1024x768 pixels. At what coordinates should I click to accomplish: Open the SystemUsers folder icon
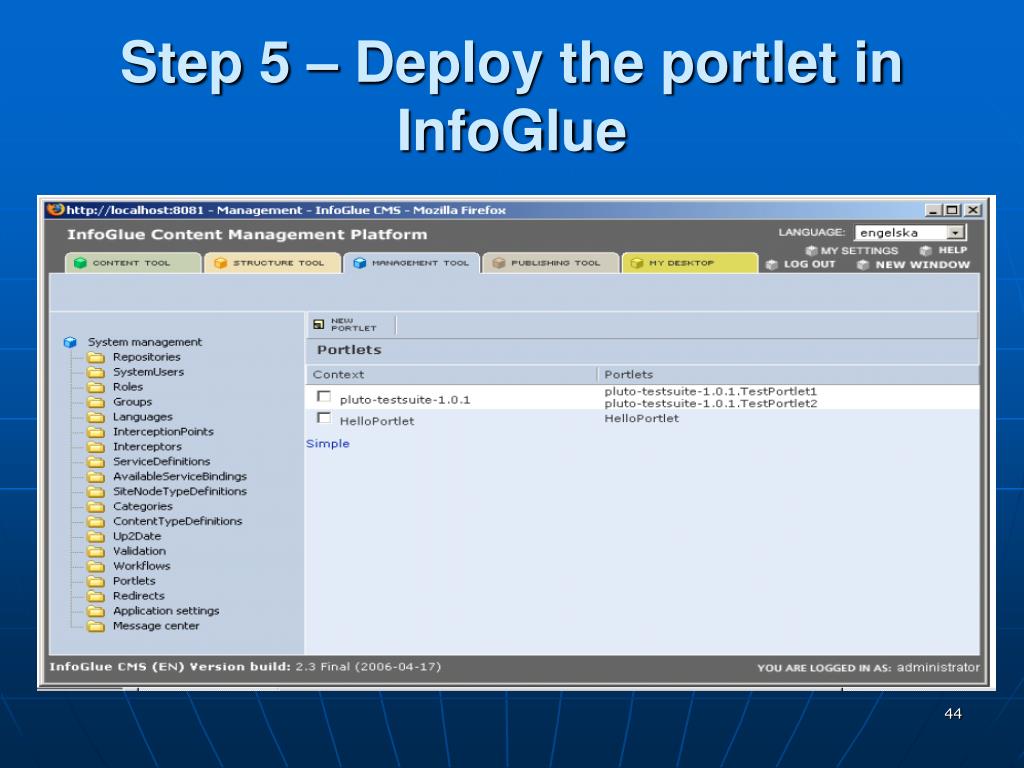(96, 372)
